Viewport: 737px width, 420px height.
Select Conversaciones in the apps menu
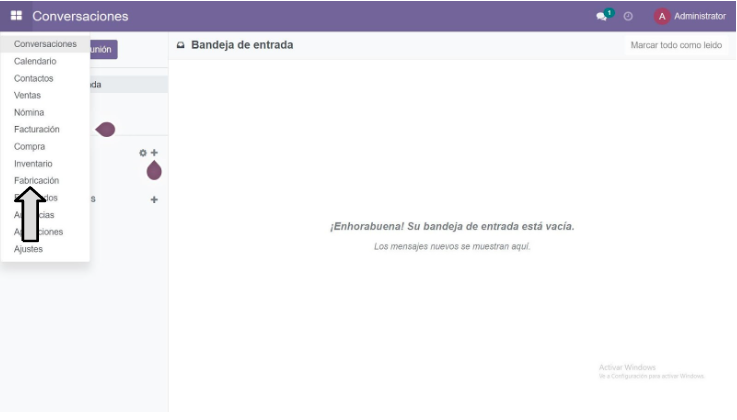point(45,44)
